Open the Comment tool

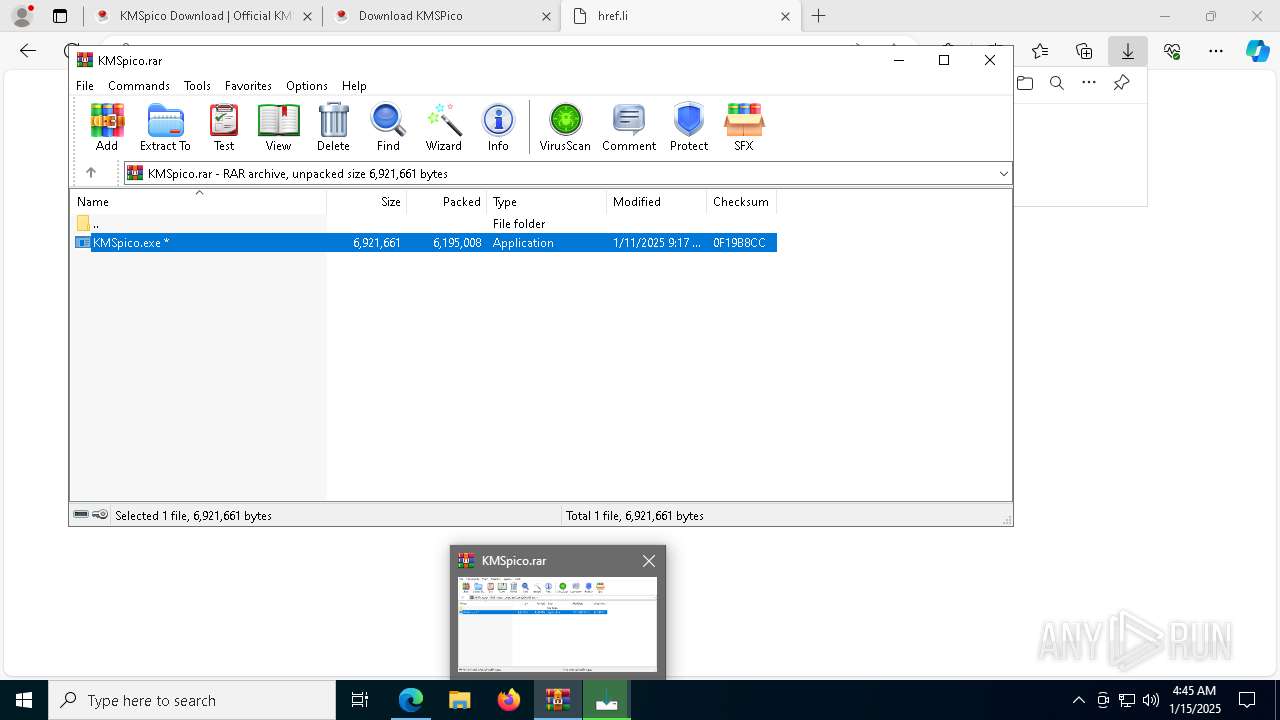[629, 127]
